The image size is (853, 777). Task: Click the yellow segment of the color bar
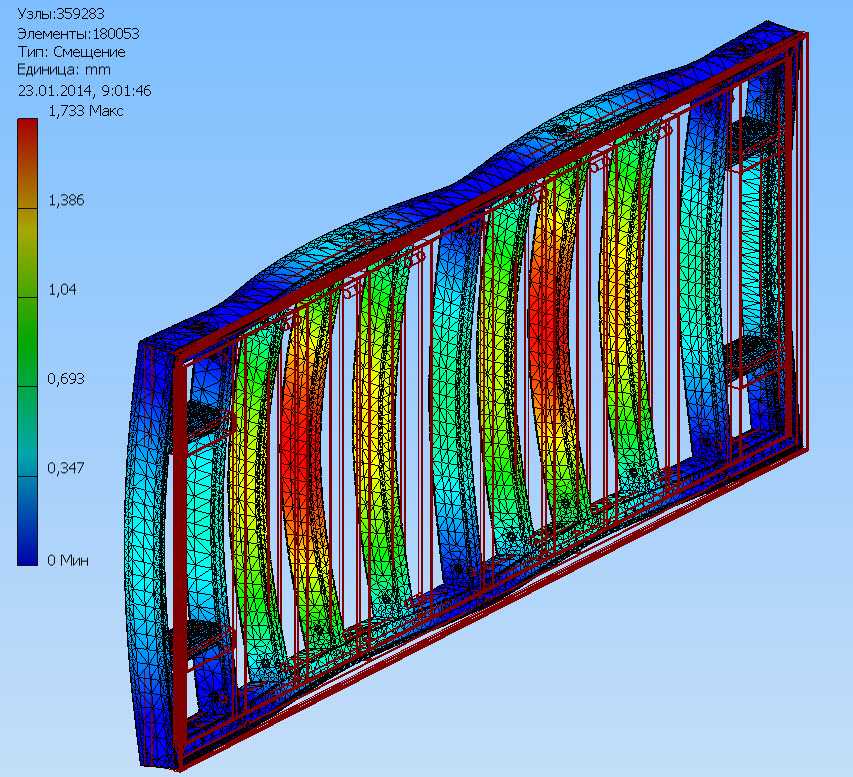click(27, 253)
